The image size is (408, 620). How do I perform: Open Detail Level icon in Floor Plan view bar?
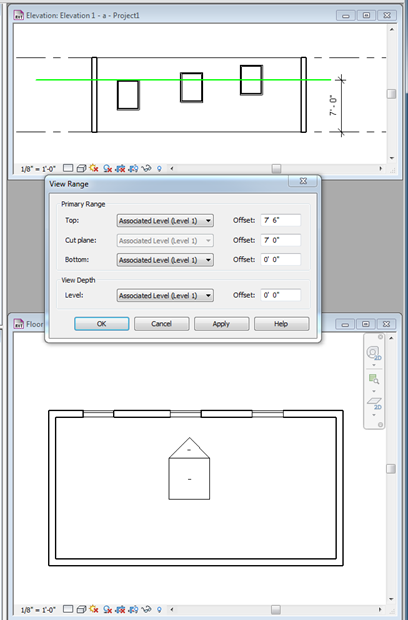[x=68, y=609]
